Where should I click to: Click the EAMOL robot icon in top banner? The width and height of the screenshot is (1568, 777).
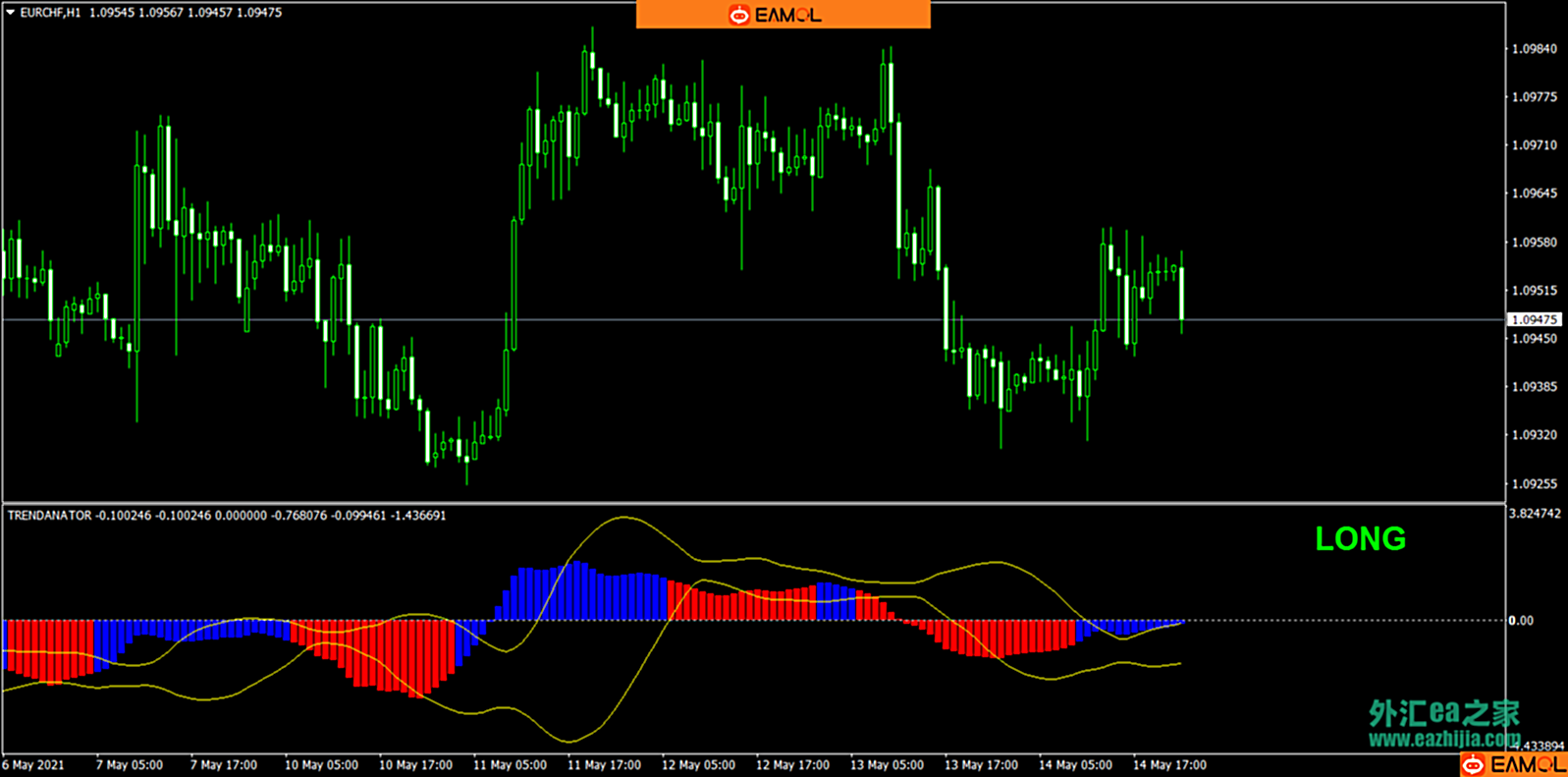click(738, 15)
